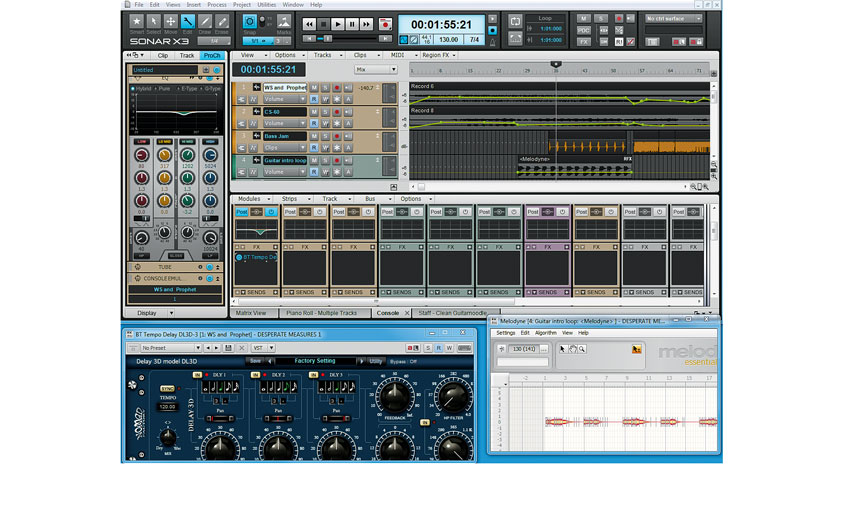Select the Smart tool star icon
Viewport: 850px width, 505px height.
137,22
